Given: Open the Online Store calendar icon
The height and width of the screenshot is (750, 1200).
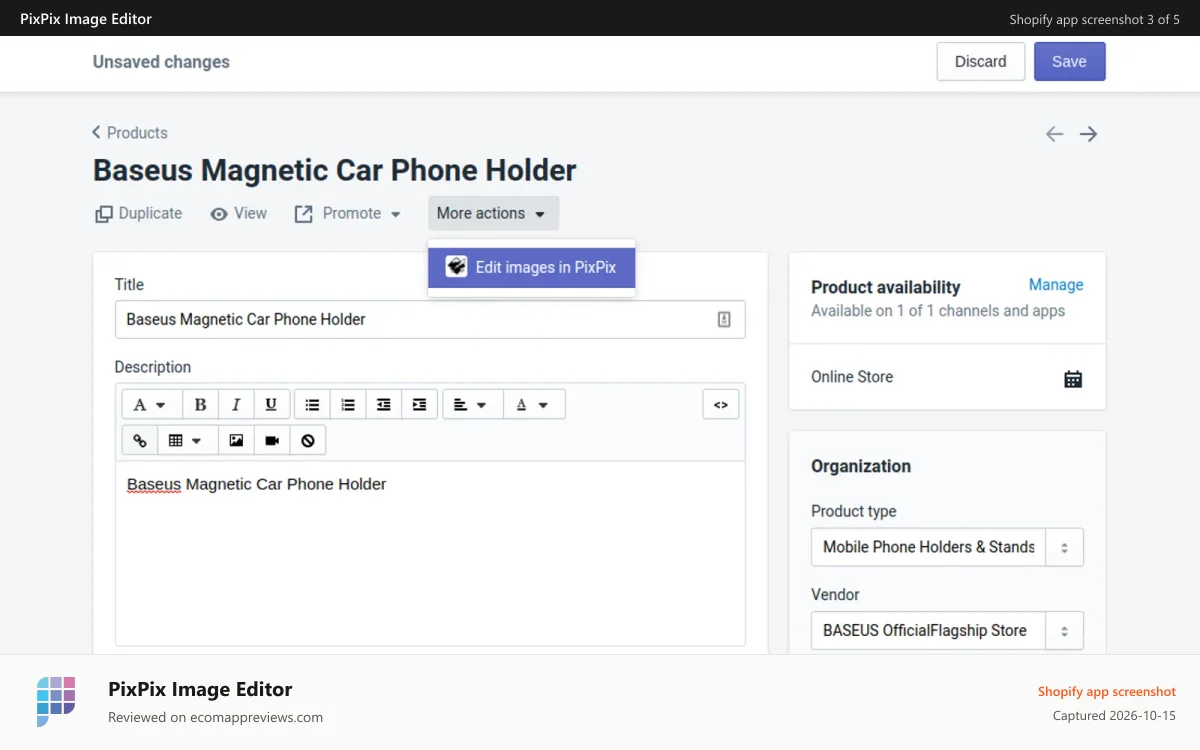Looking at the screenshot, I should 1073,378.
